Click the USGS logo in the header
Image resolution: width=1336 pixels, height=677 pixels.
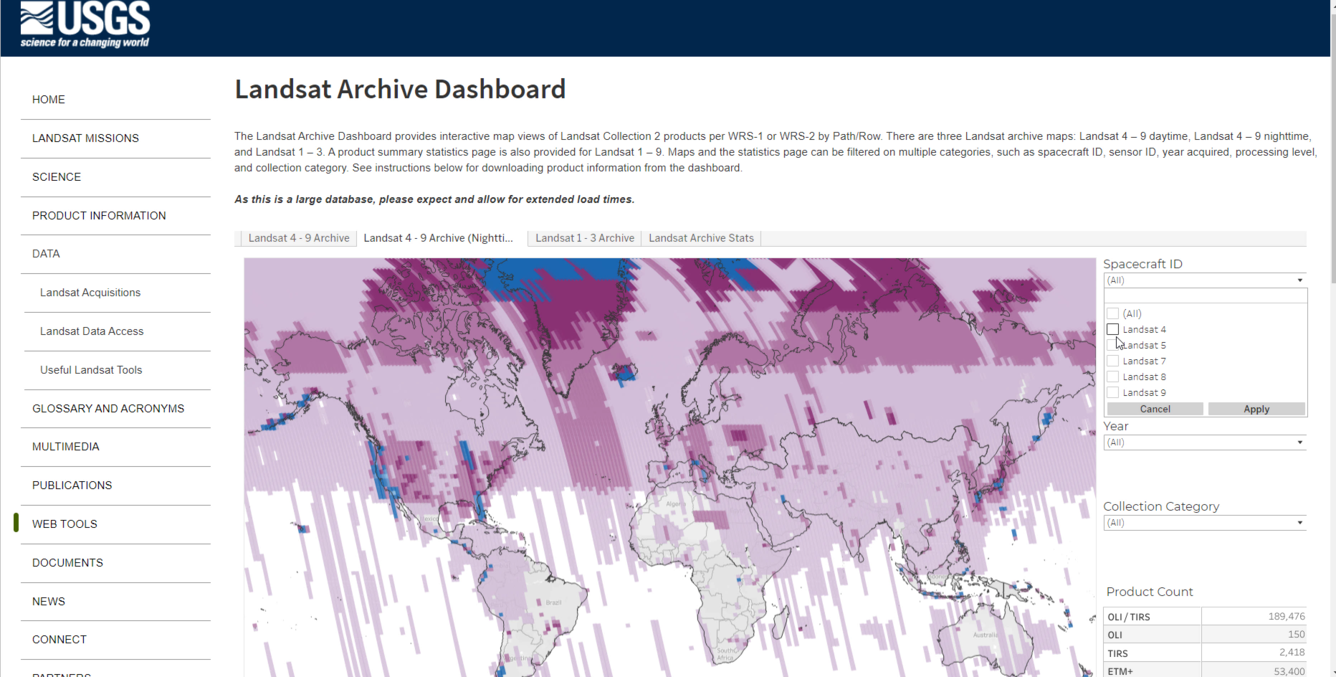click(85, 25)
